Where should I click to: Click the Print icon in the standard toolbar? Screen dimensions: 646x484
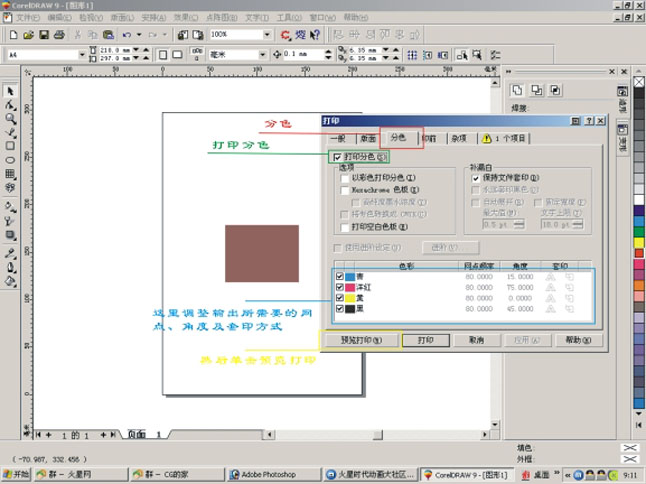59,35
